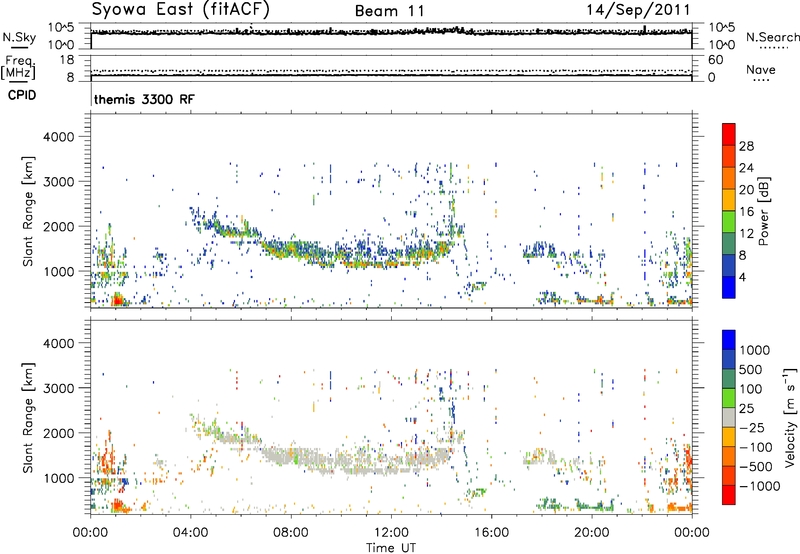The height and width of the screenshot is (554, 800).
Task: Click the '500' value on Velocity colorbar
Action: pyautogui.click(x=751, y=370)
